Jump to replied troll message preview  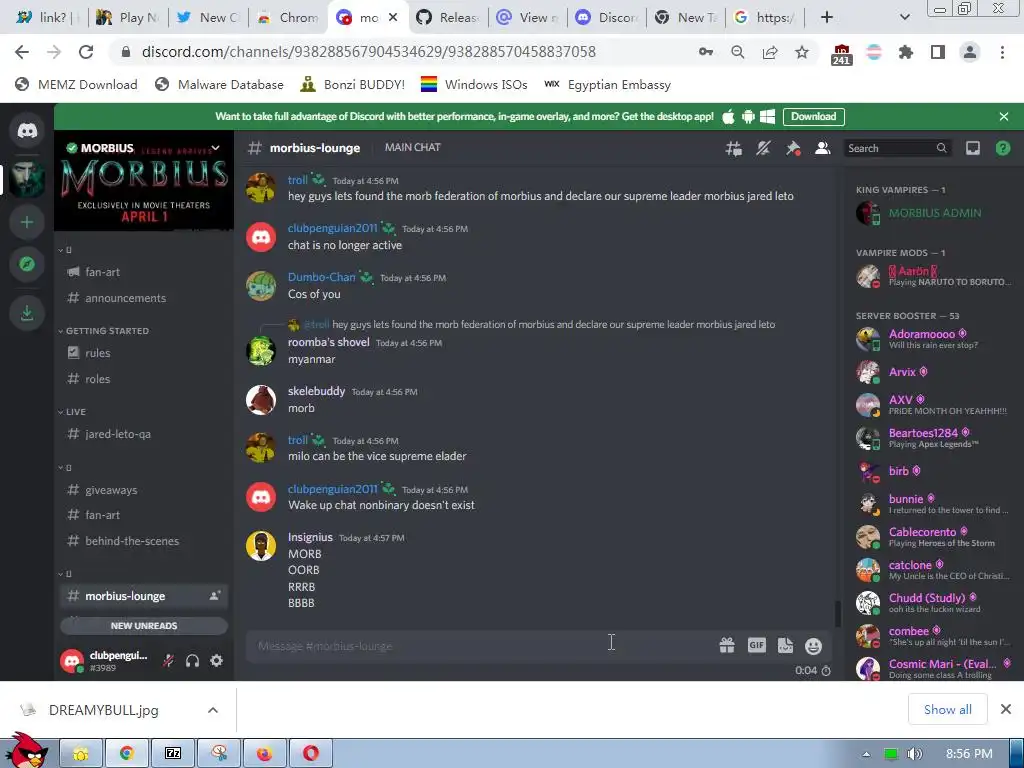[554, 325]
